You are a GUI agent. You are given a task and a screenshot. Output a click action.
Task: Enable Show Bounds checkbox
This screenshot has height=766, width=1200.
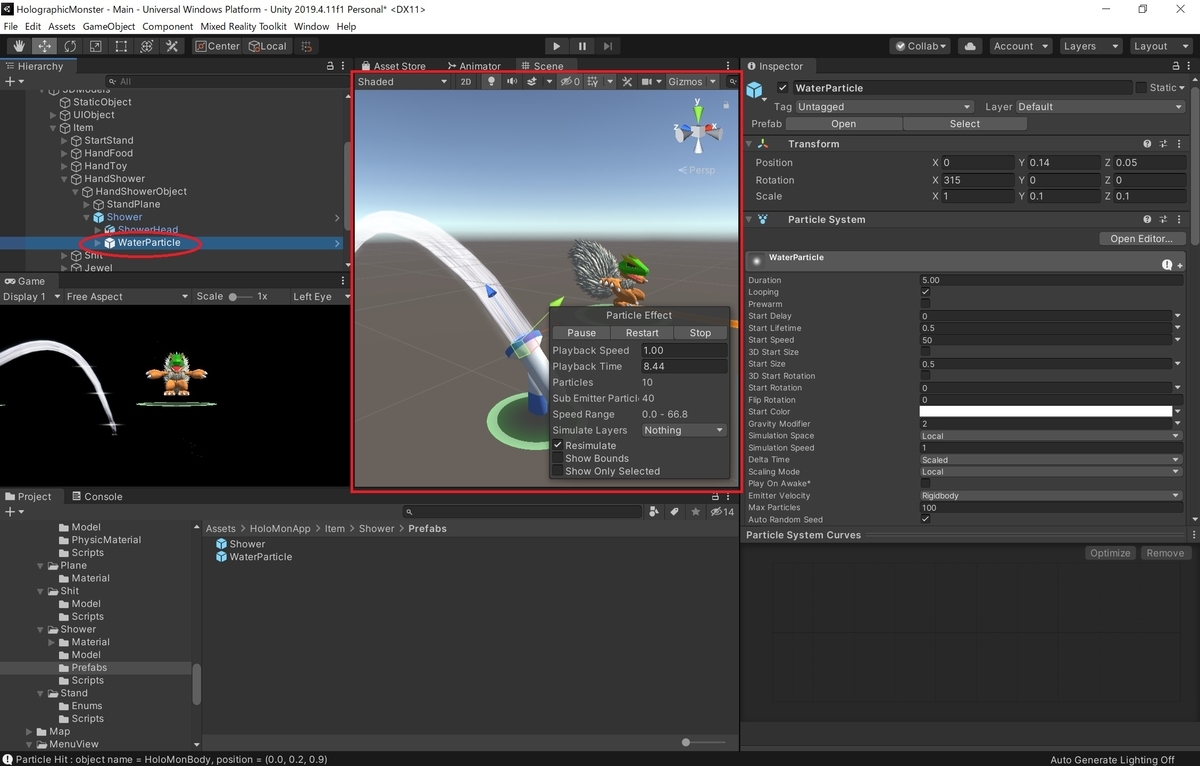click(558, 458)
